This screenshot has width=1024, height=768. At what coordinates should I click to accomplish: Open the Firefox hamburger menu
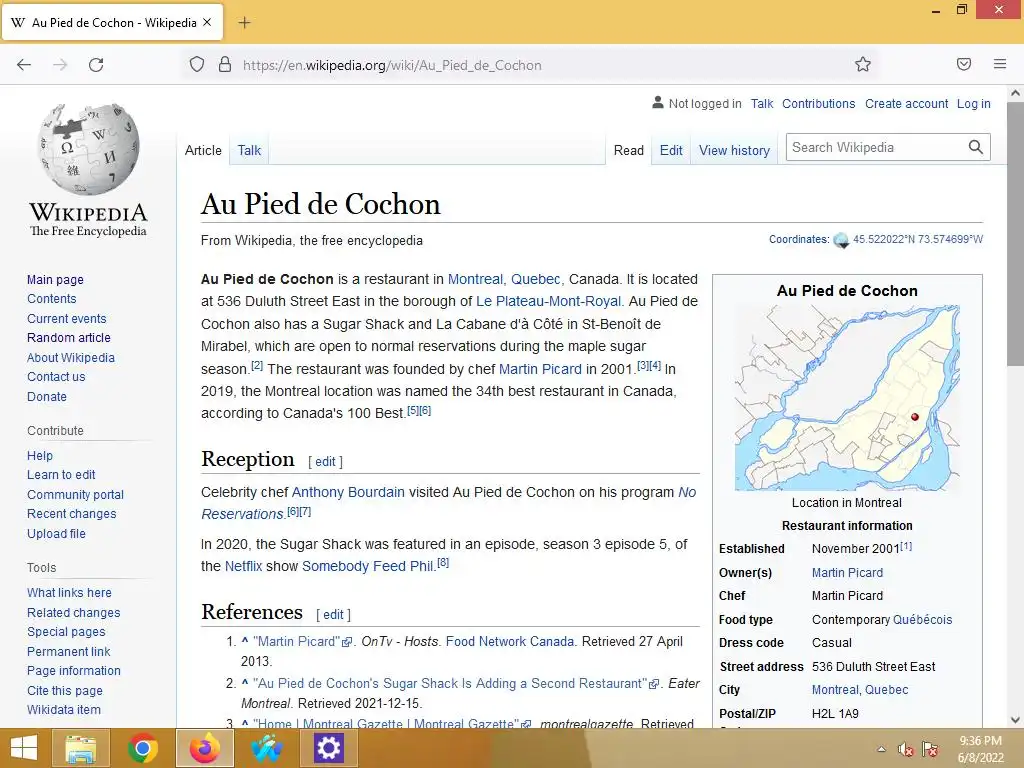coord(1000,64)
